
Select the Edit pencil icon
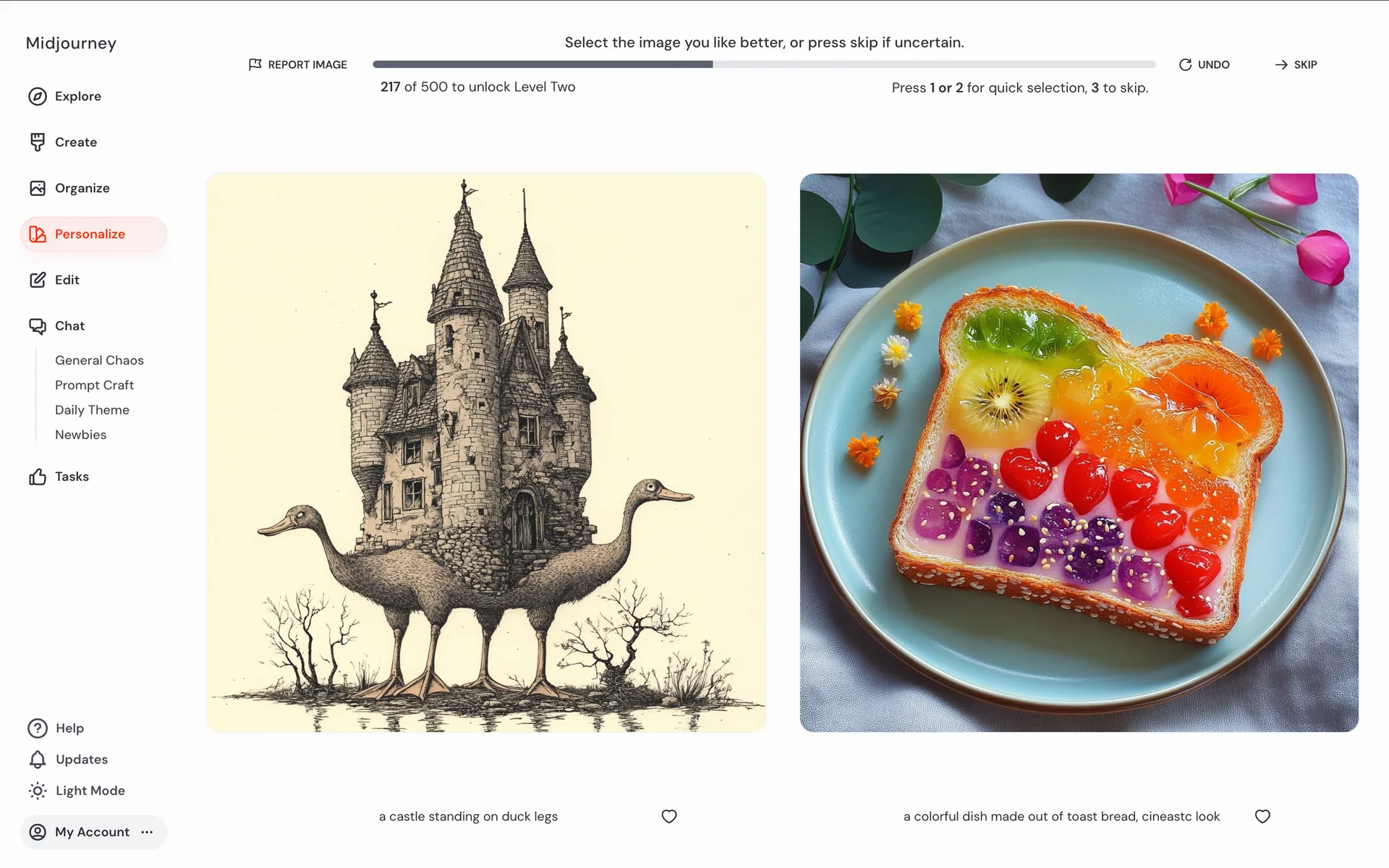coord(38,280)
